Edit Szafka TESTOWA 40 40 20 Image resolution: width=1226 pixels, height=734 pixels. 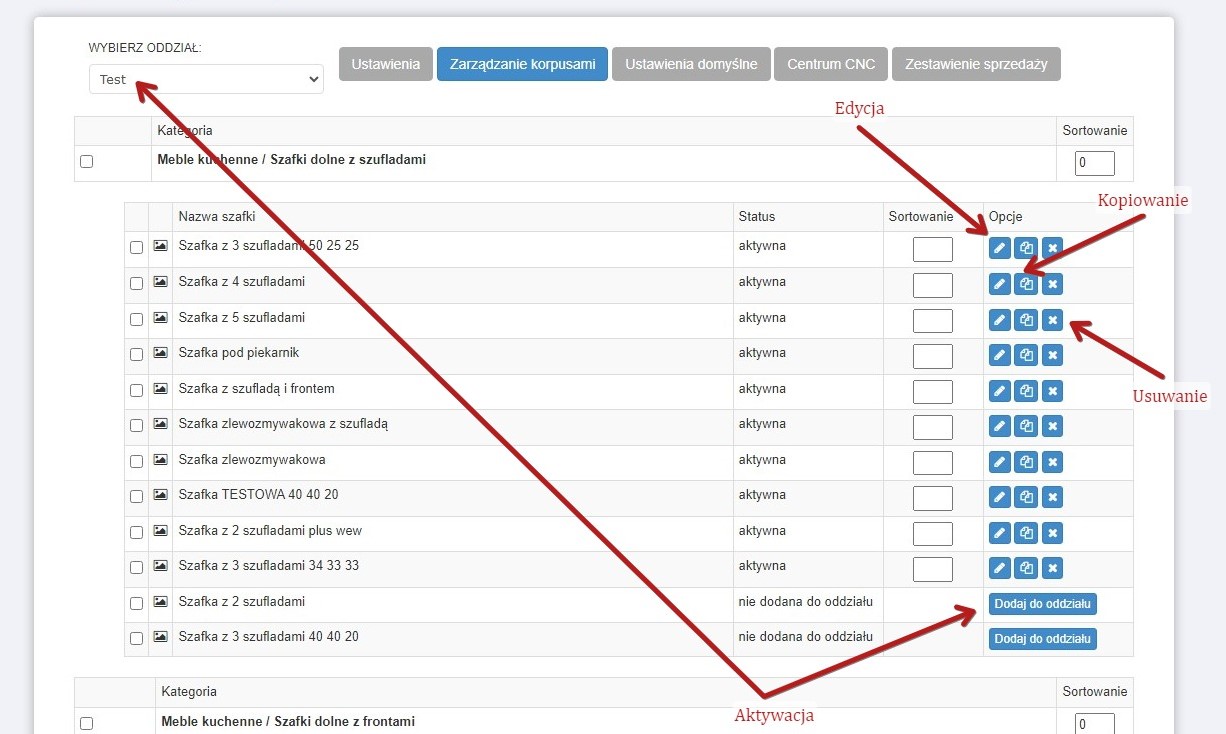pos(999,497)
